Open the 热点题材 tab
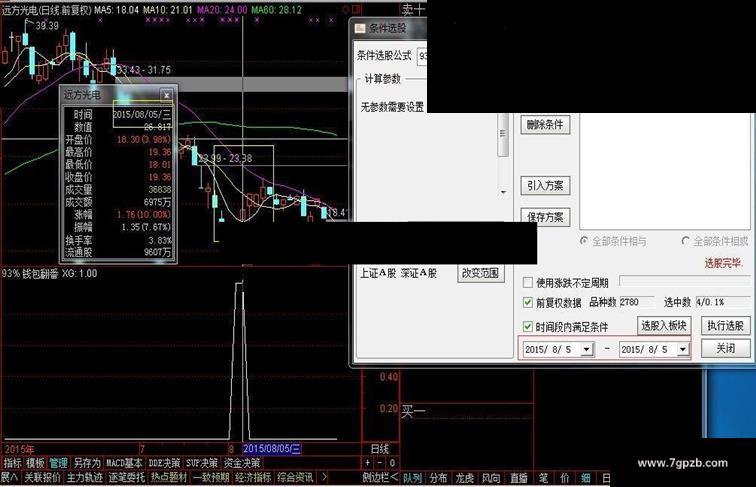Viewport: 756px width, 487px height. [168, 477]
